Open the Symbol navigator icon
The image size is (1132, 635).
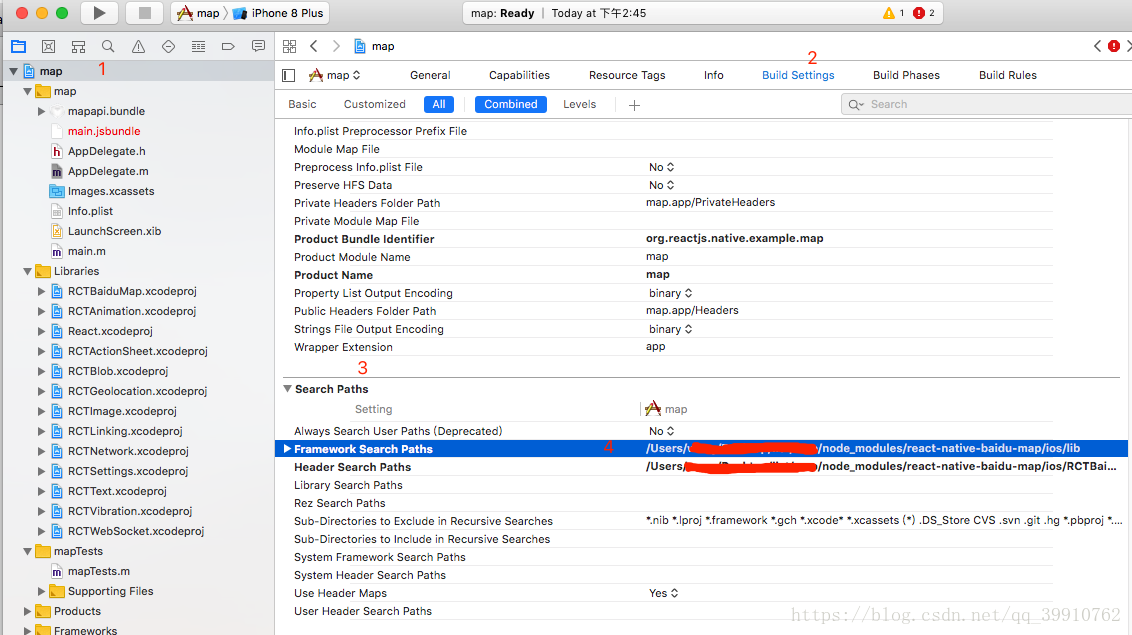(78, 46)
